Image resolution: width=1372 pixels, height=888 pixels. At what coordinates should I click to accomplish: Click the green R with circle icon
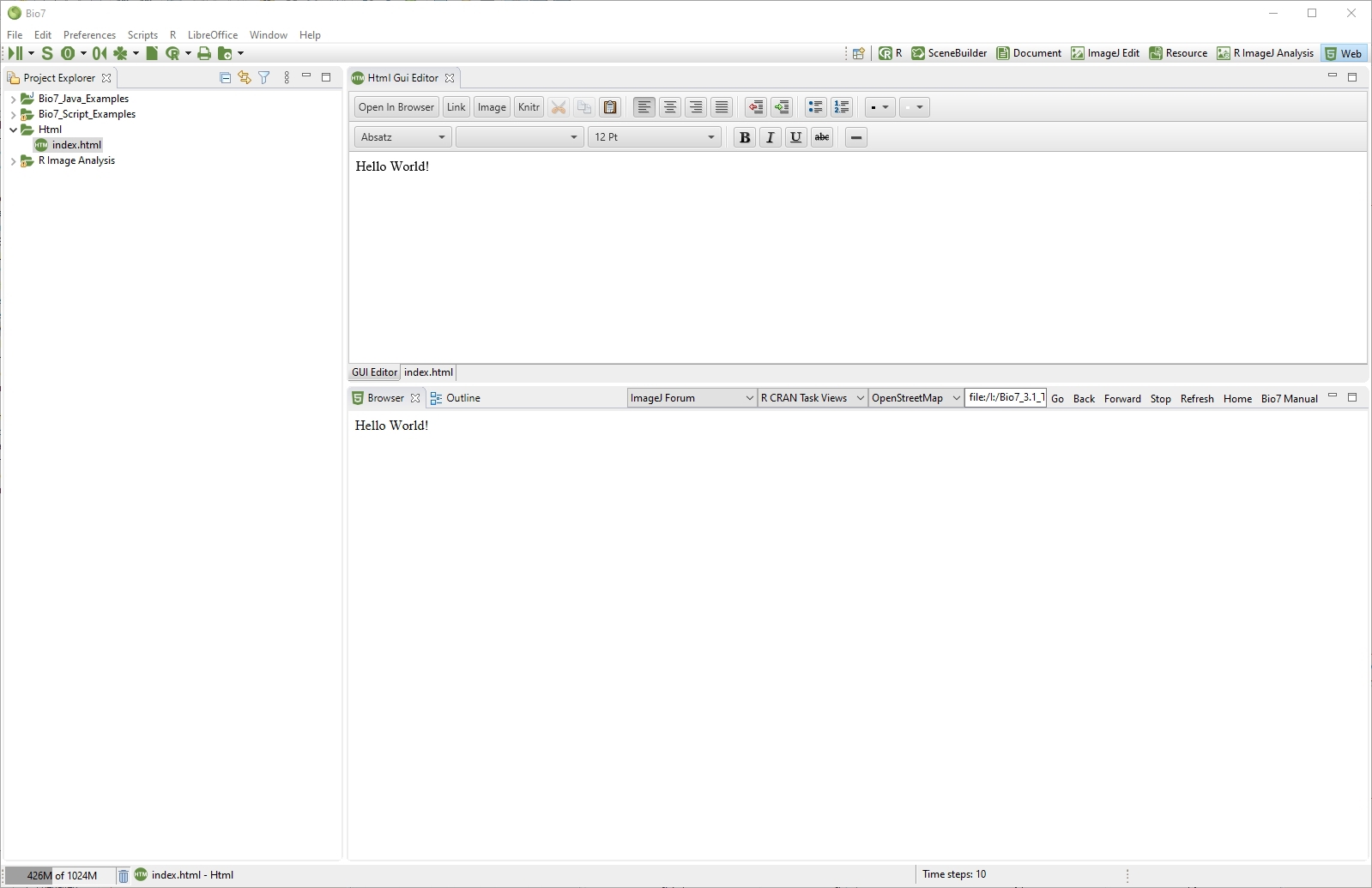[x=172, y=53]
